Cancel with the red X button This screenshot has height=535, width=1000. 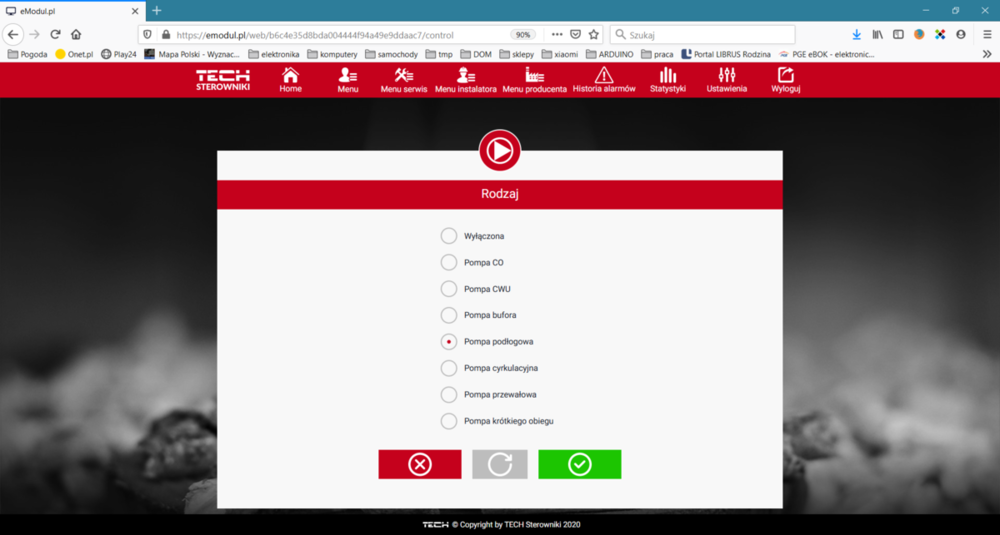(420, 464)
